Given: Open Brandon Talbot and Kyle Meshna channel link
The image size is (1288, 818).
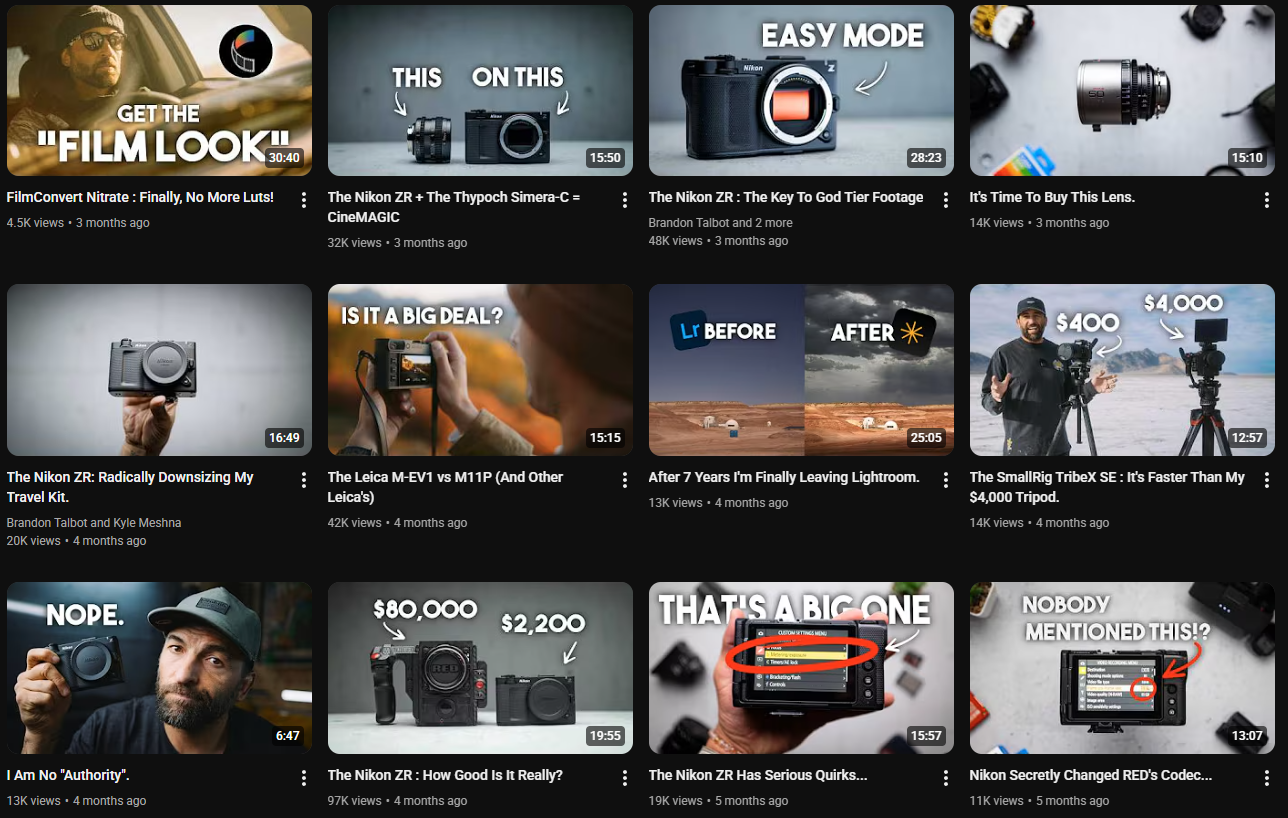Looking at the screenshot, I should pyautogui.click(x=94, y=522).
